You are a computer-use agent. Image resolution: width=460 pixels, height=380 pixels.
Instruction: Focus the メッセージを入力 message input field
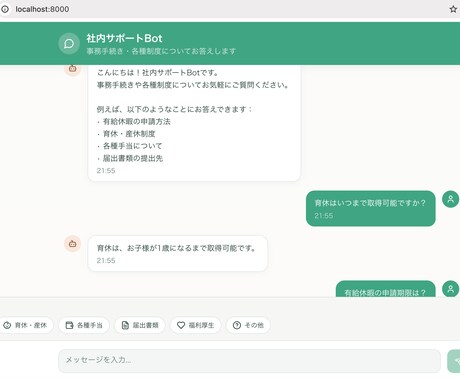point(250,361)
